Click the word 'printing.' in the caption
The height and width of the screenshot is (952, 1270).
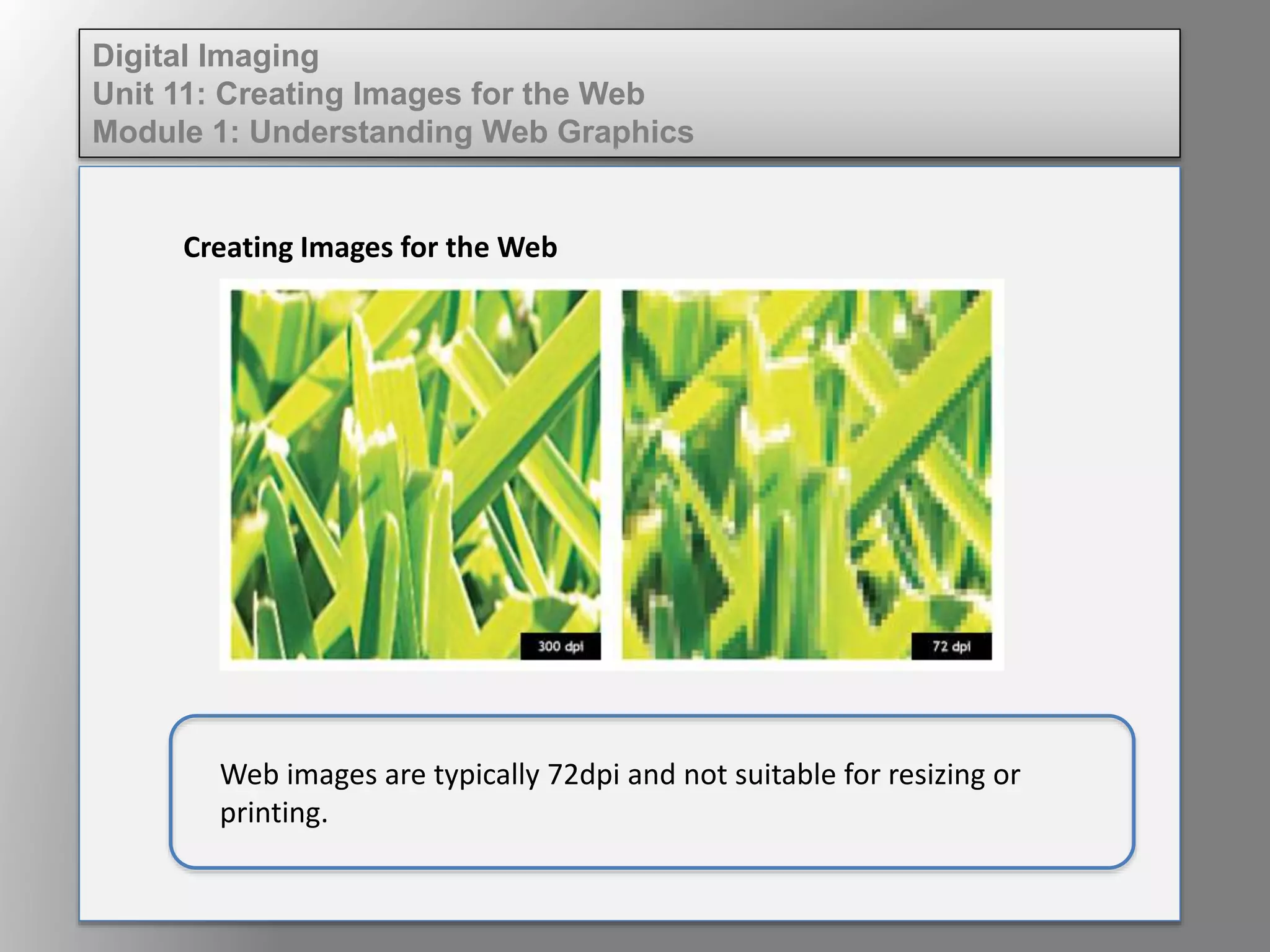(x=273, y=813)
